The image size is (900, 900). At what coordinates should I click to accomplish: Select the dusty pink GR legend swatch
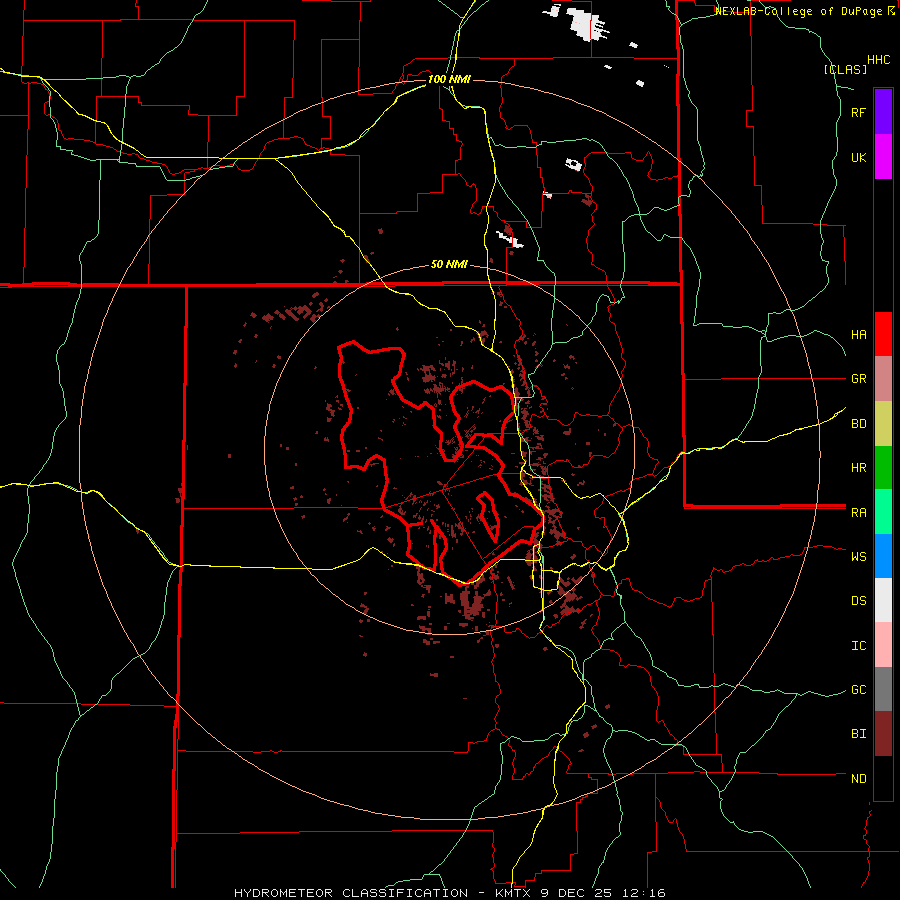pyautogui.click(x=883, y=379)
